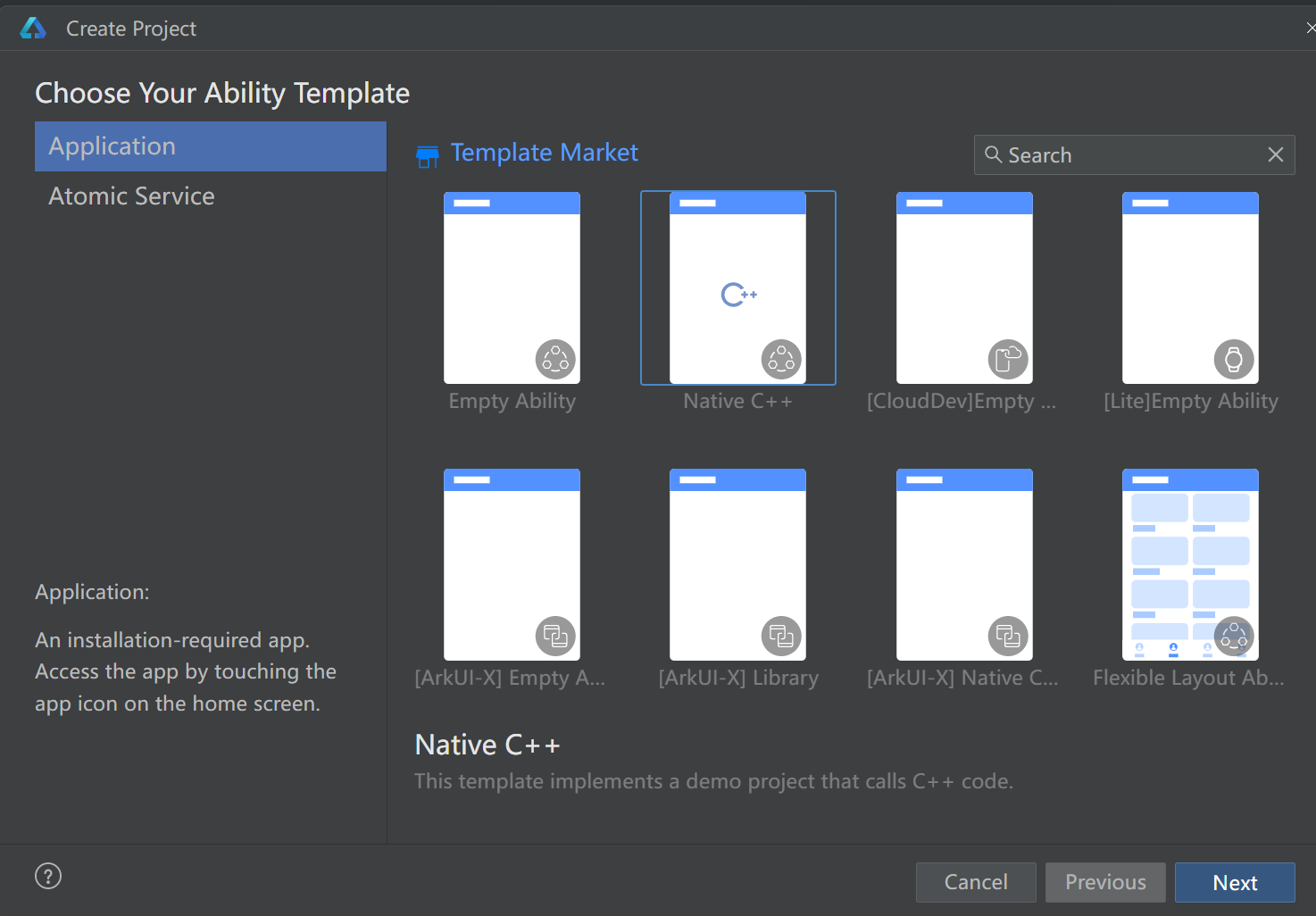
Task: Cancel the project creation
Action: click(x=976, y=882)
